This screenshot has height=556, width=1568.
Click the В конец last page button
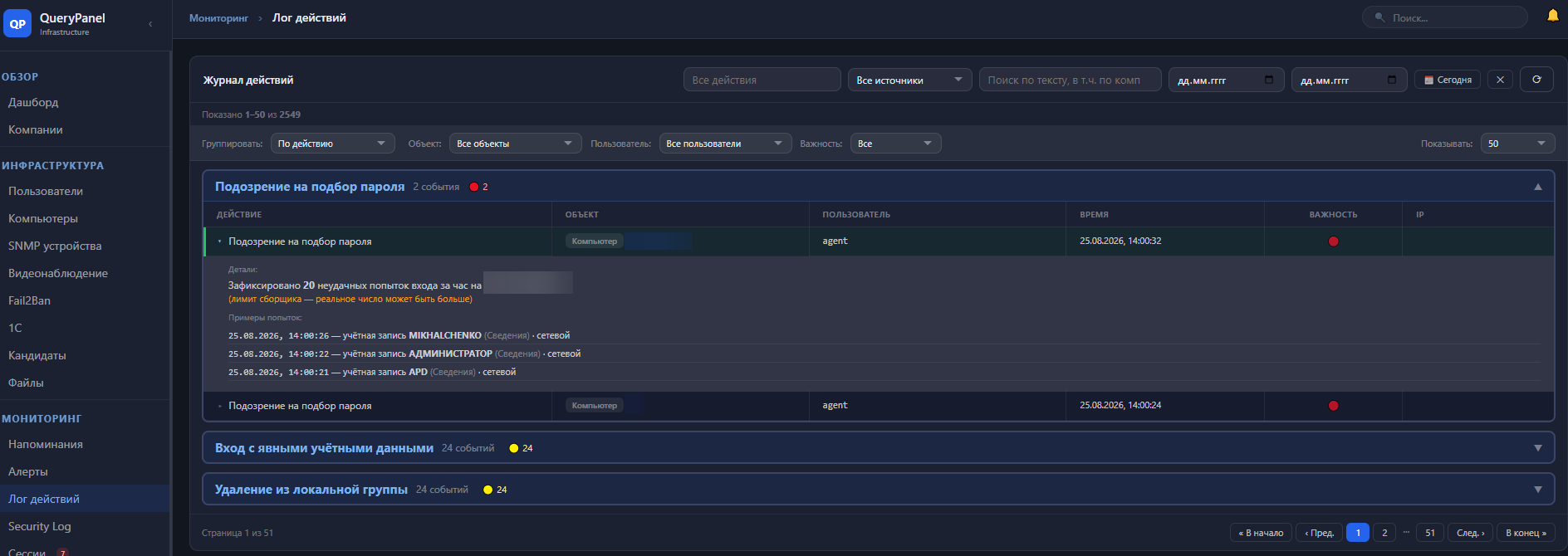(x=1526, y=533)
